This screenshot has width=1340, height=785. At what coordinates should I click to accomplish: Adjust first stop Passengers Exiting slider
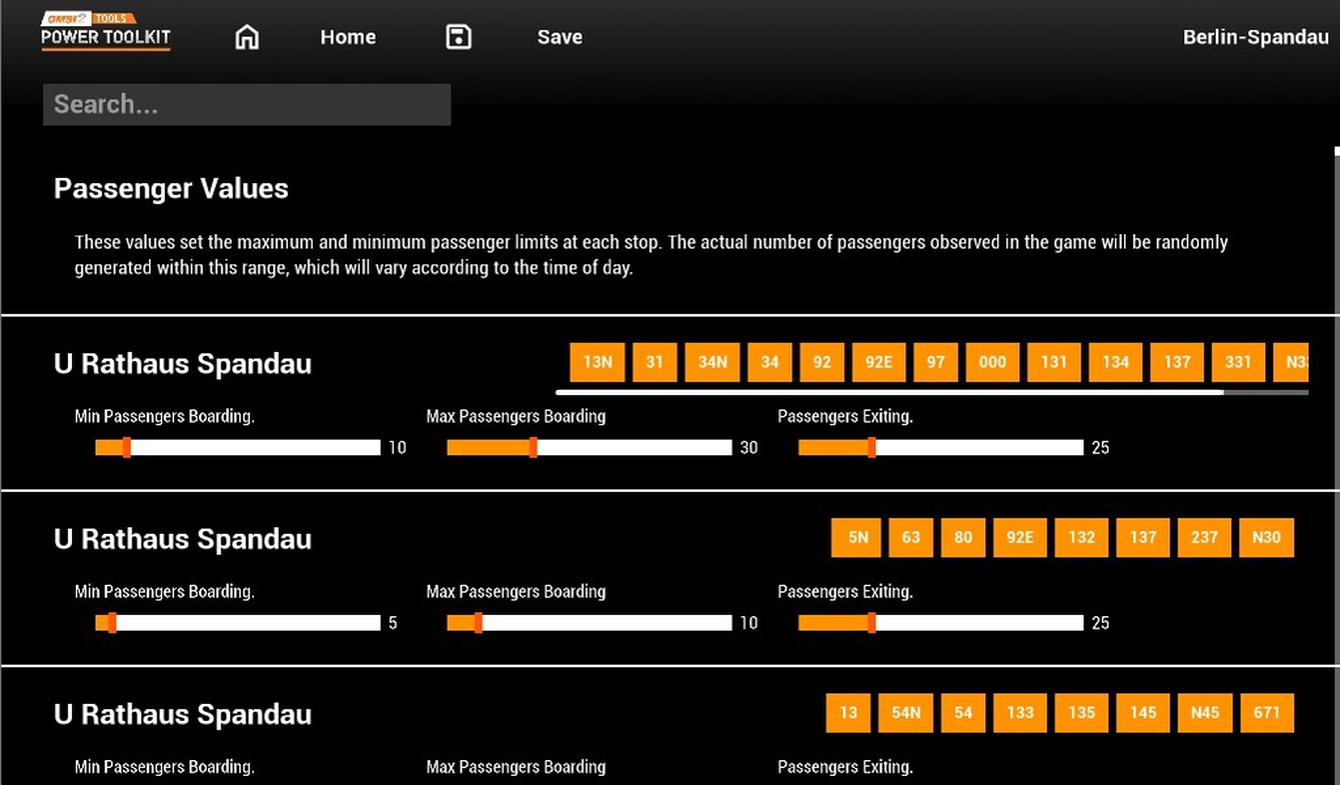[x=941, y=448]
